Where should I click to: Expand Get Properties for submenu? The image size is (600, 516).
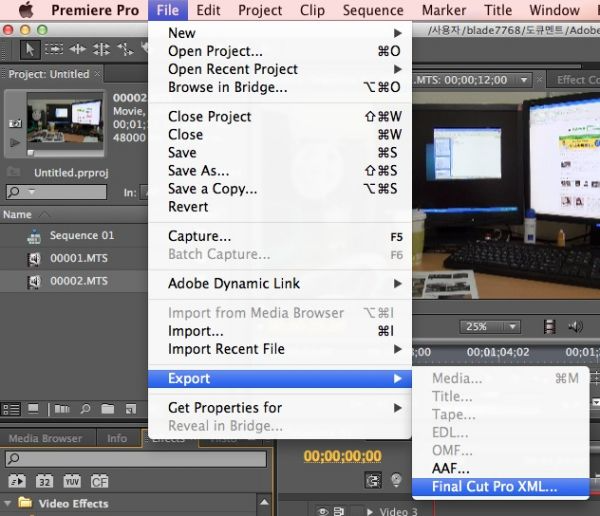398,408
